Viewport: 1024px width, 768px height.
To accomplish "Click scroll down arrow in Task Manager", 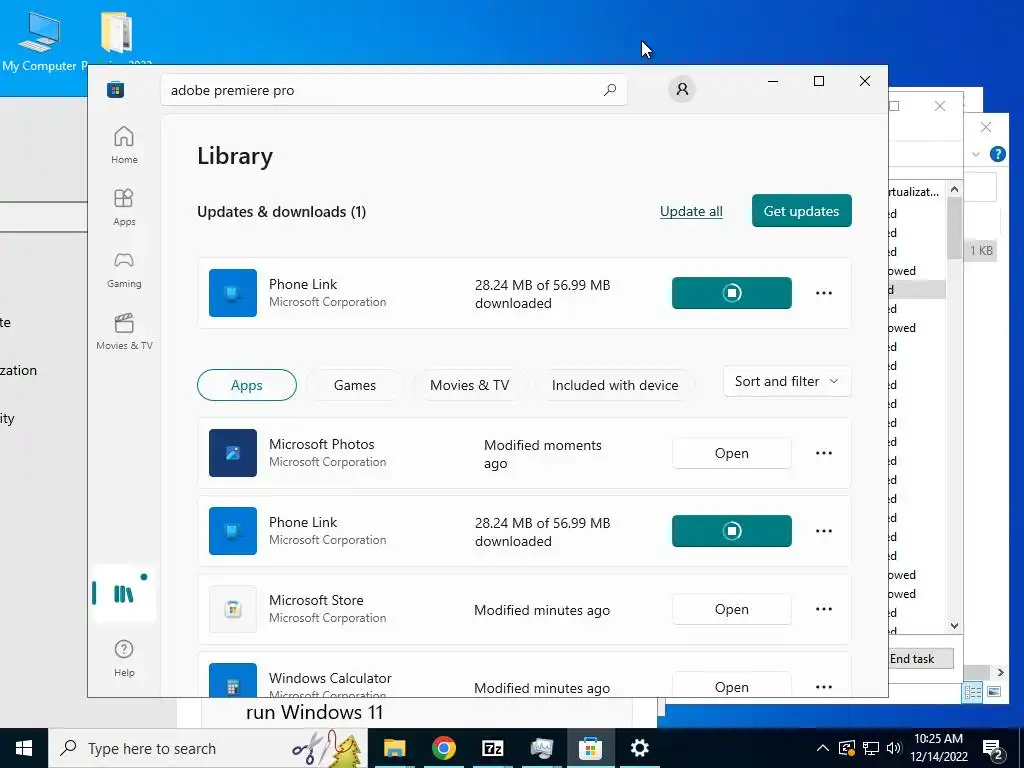I will point(954,626).
